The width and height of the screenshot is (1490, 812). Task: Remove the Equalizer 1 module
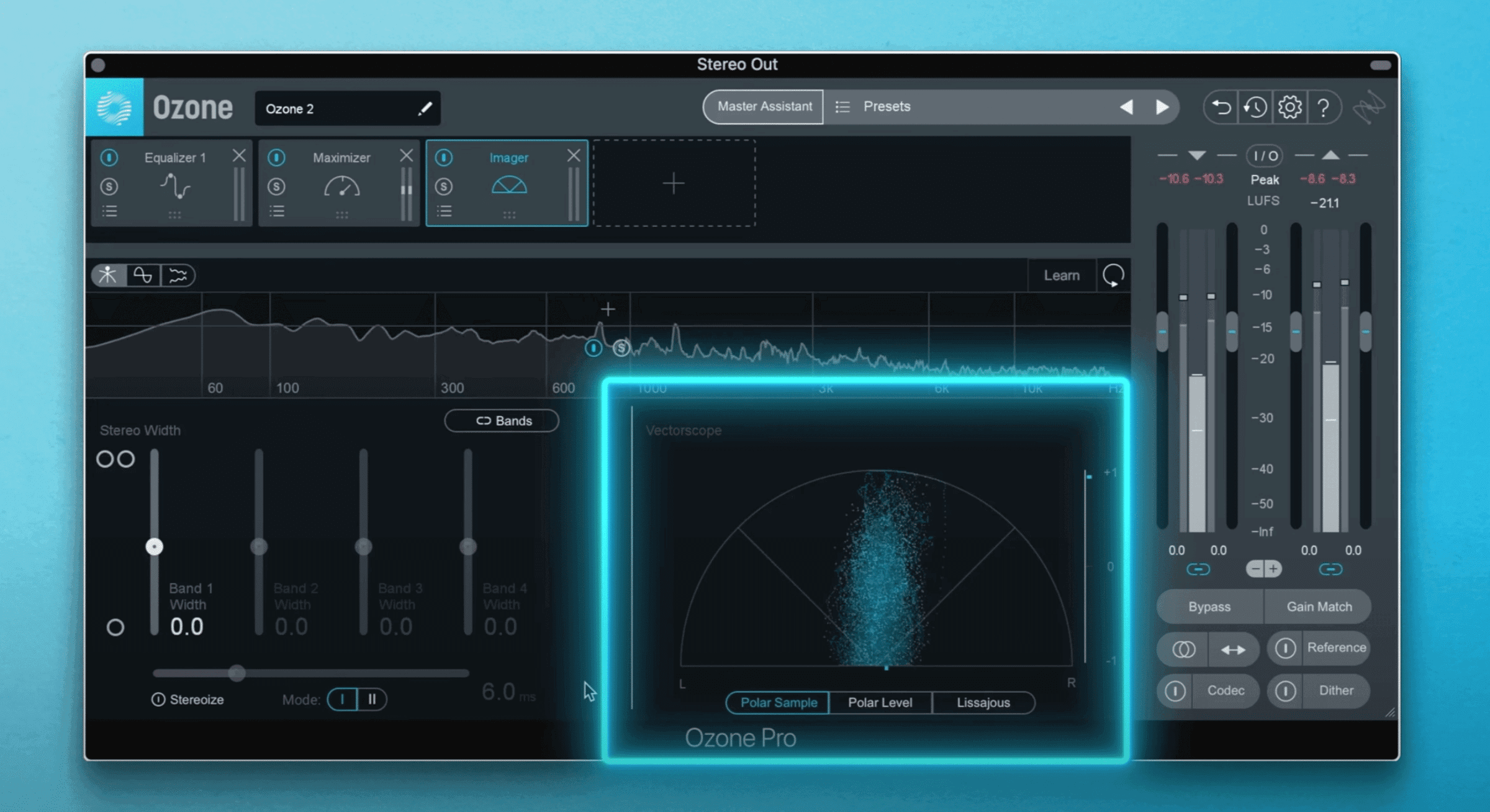click(239, 155)
